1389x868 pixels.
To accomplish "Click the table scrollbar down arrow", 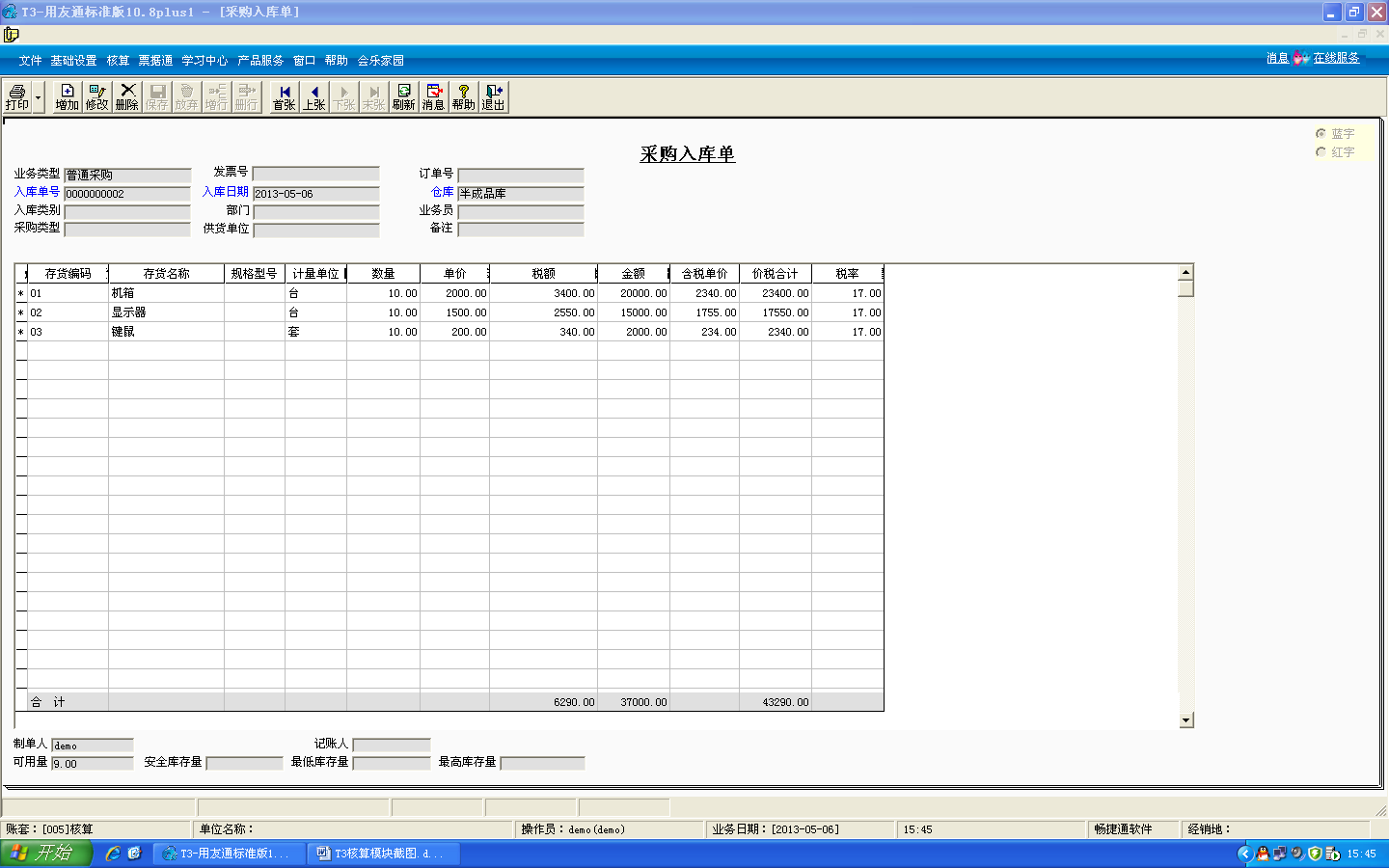I will click(1186, 720).
